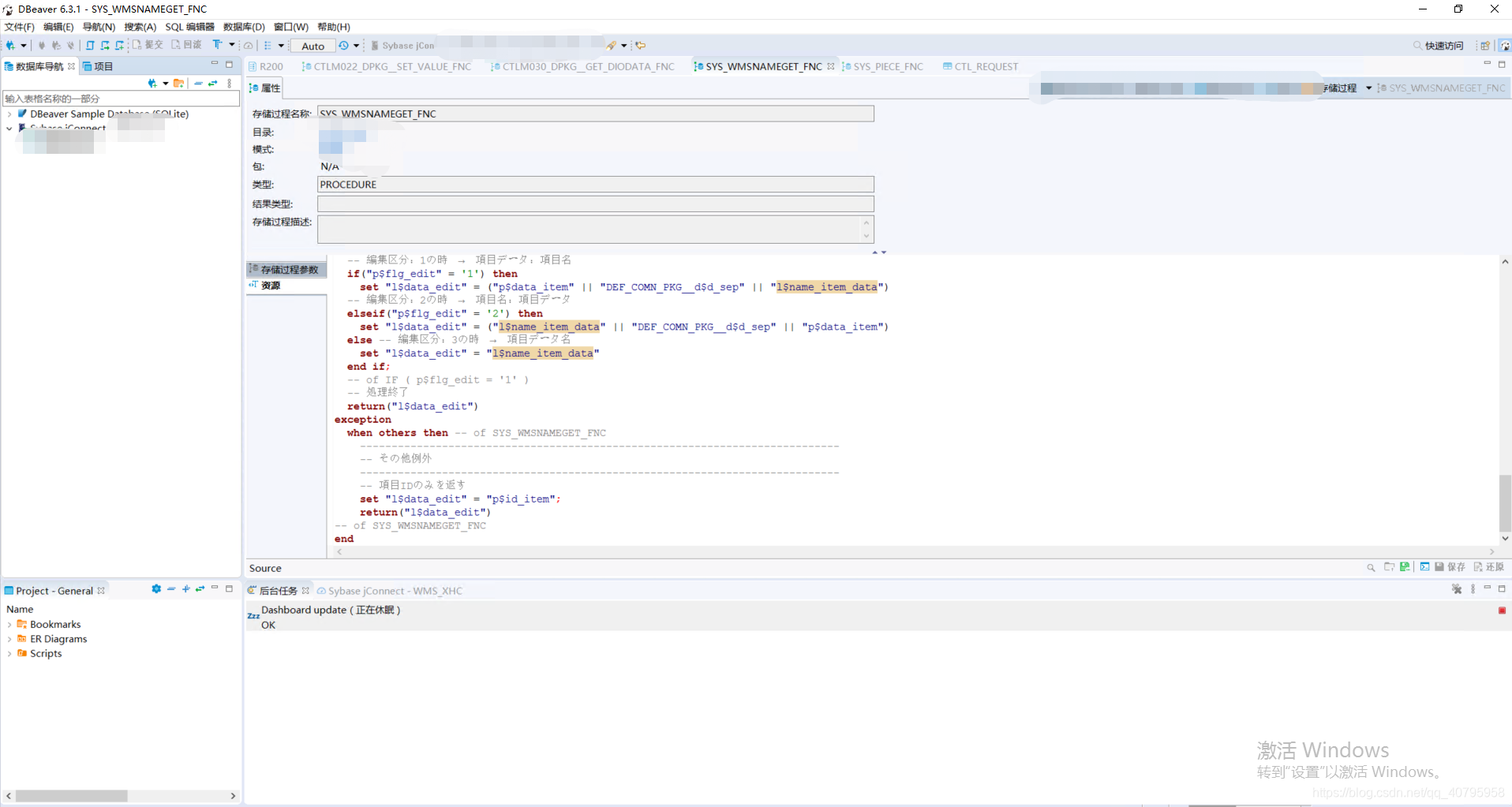This screenshot has width=1512, height=807.
Task: Switch to the SYS_PIECE_FNC tab
Action: [x=882, y=66]
